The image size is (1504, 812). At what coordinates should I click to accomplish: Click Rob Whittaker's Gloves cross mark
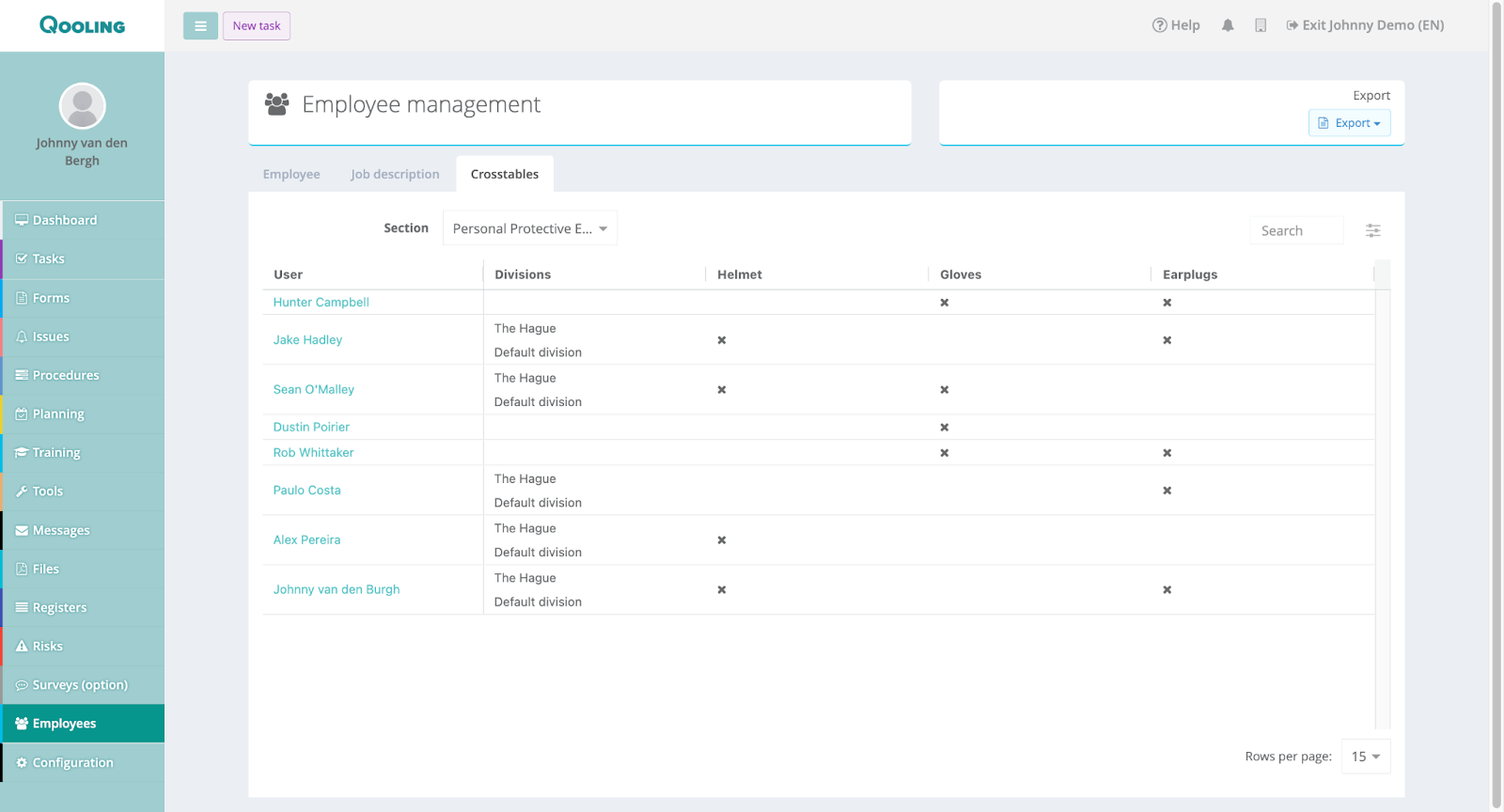click(945, 453)
